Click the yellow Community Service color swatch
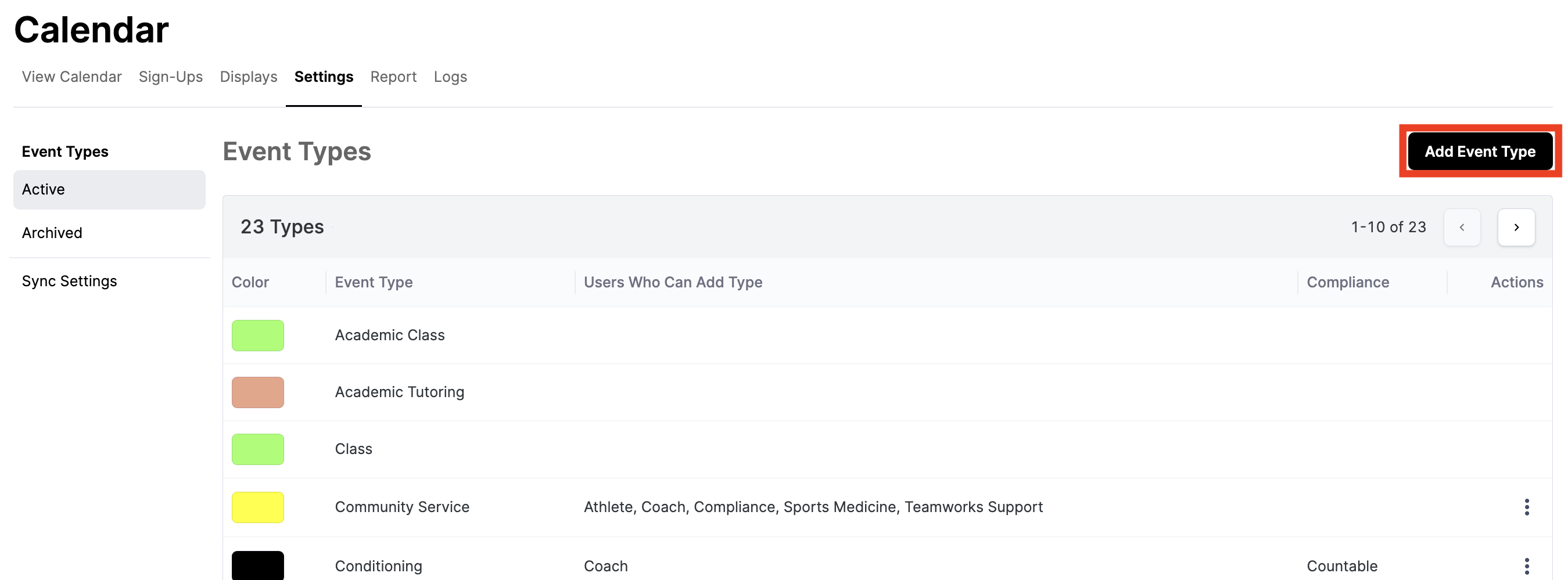The height and width of the screenshot is (580, 1568). (x=257, y=507)
